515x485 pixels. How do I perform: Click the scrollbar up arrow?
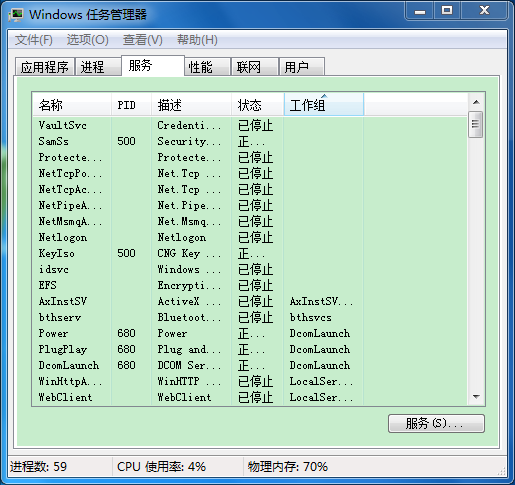coord(476,102)
